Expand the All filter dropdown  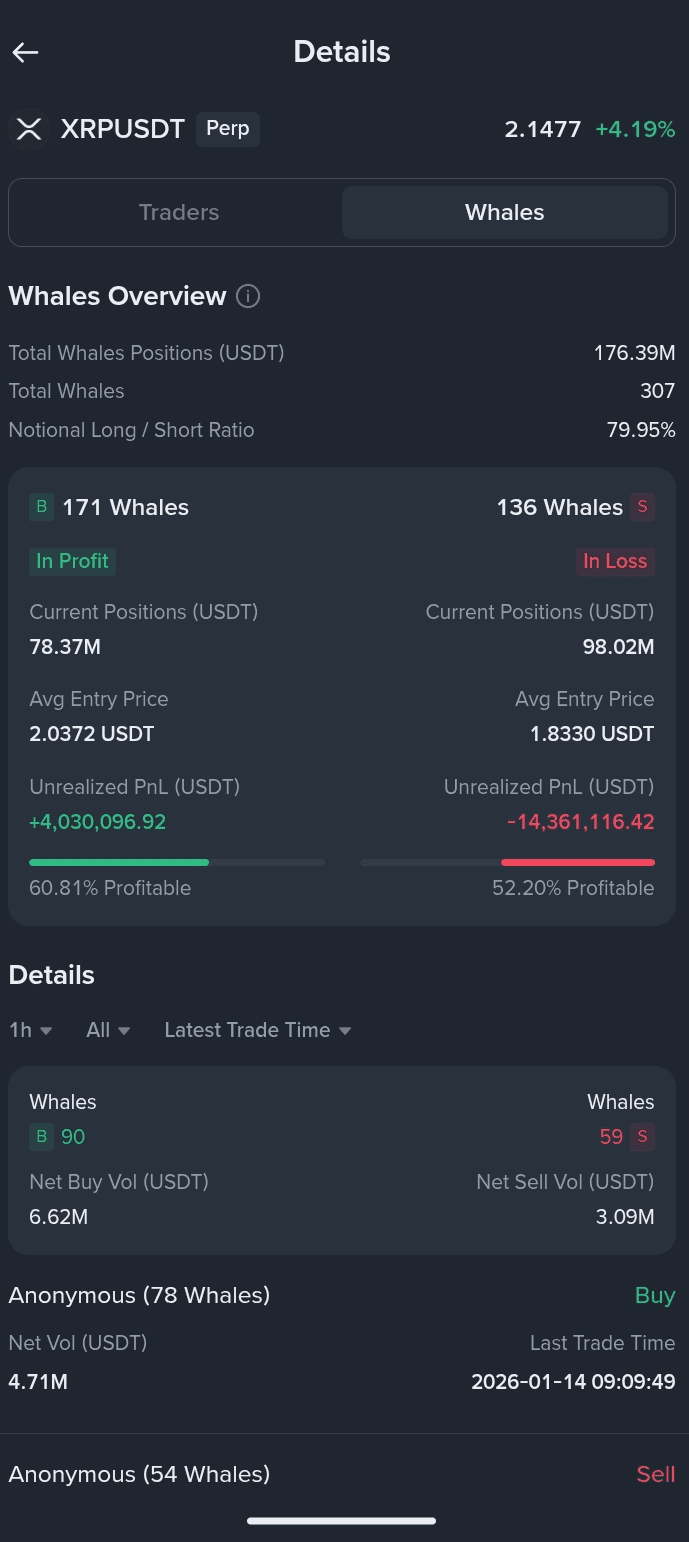click(x=109, y=1030)
